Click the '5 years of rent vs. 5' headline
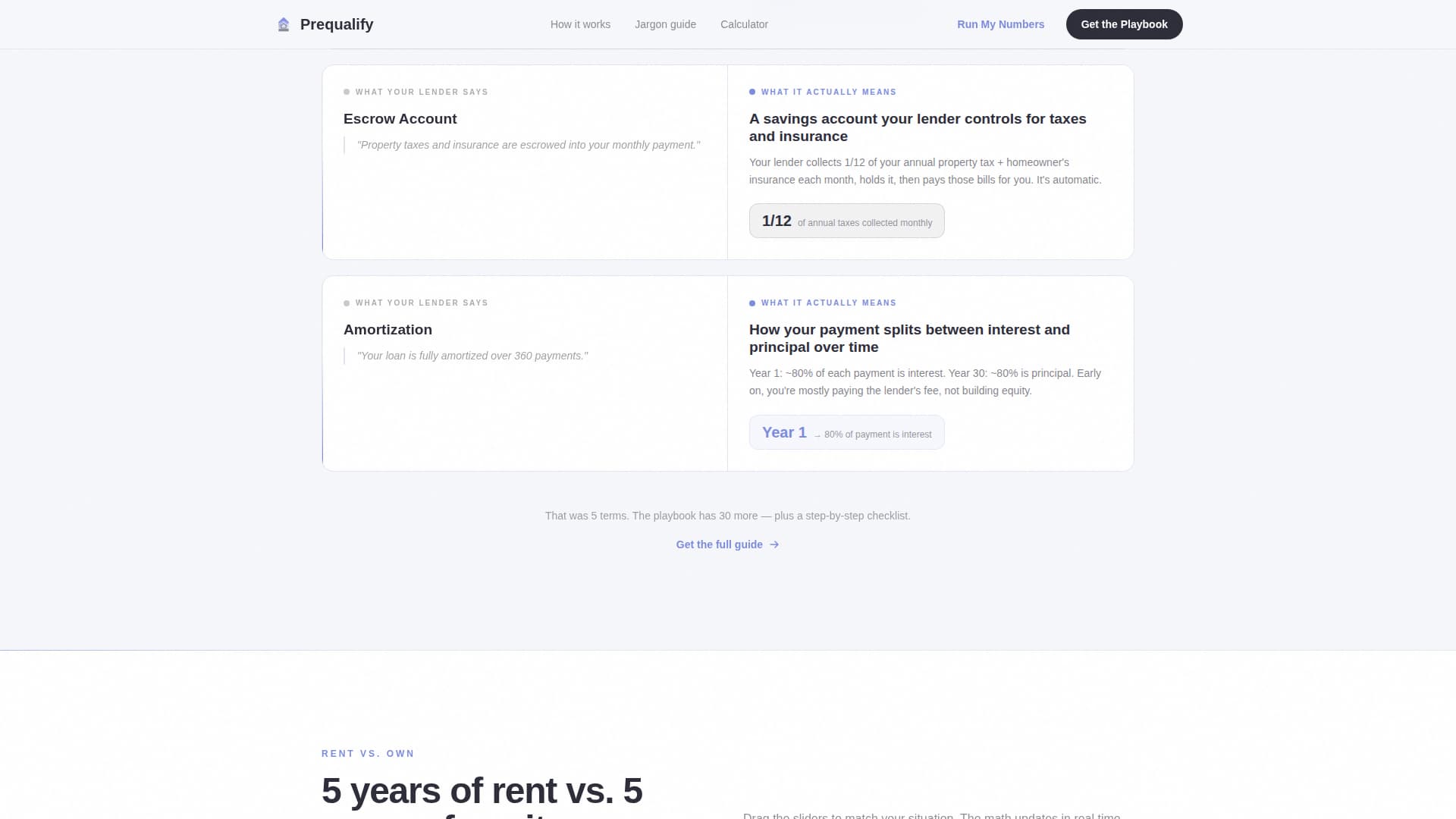The width and height of the screenshot is (1456, 819). click(x=482, y=791)
